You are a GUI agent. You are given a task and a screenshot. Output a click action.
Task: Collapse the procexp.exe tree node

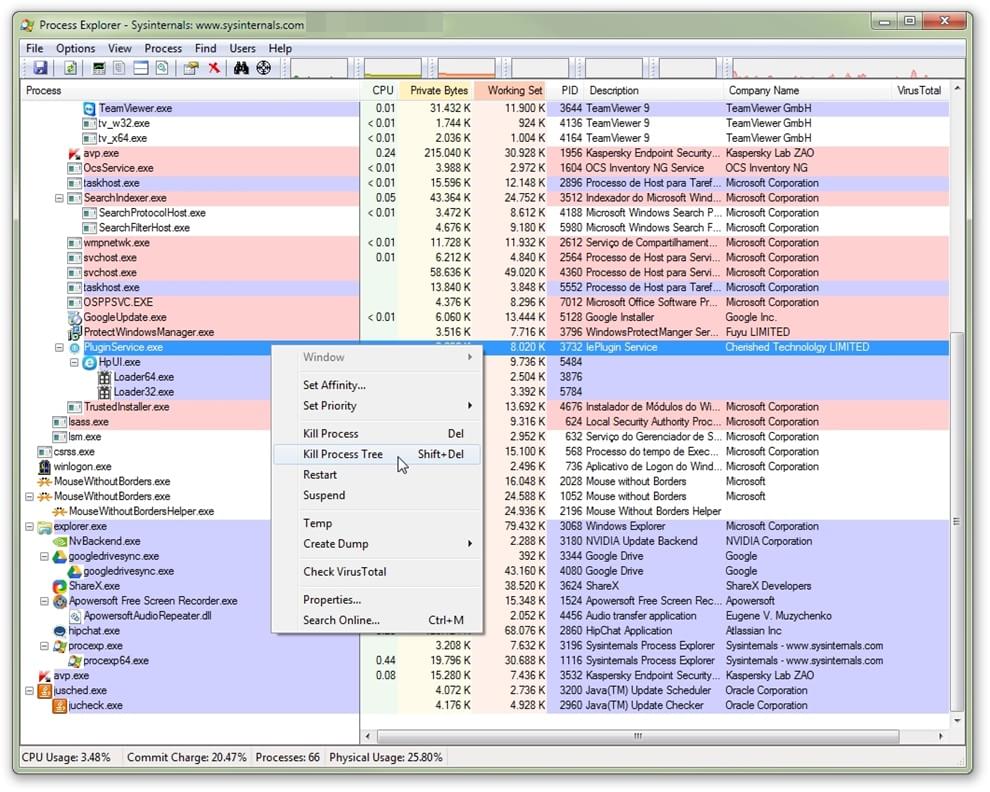click(x=44, y=646)
